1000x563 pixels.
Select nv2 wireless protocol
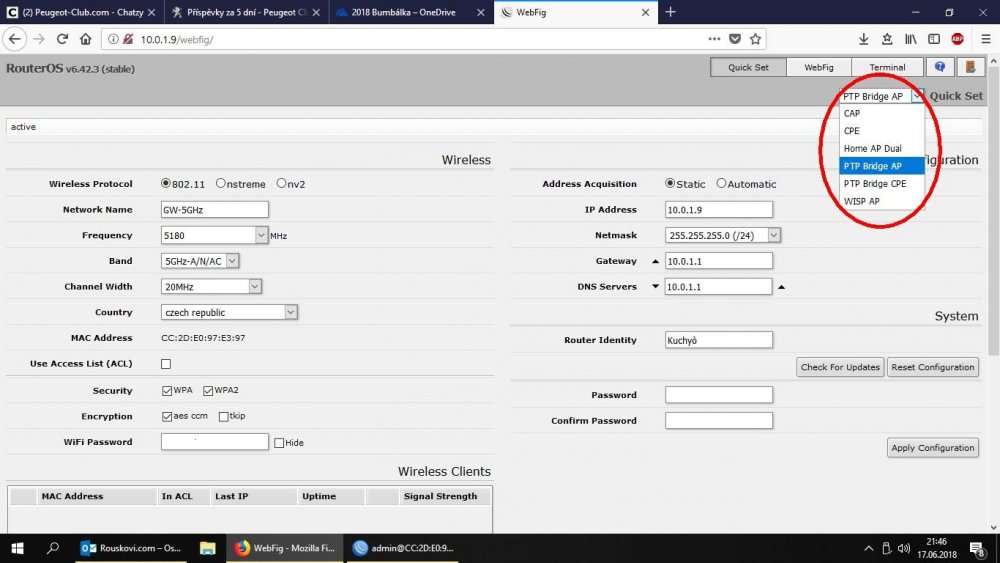281,183
